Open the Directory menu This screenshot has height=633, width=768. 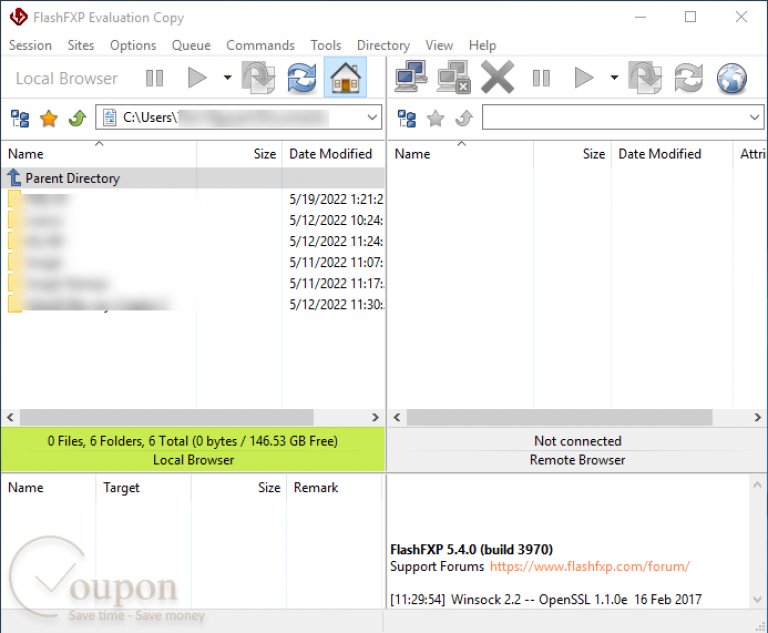383,46
